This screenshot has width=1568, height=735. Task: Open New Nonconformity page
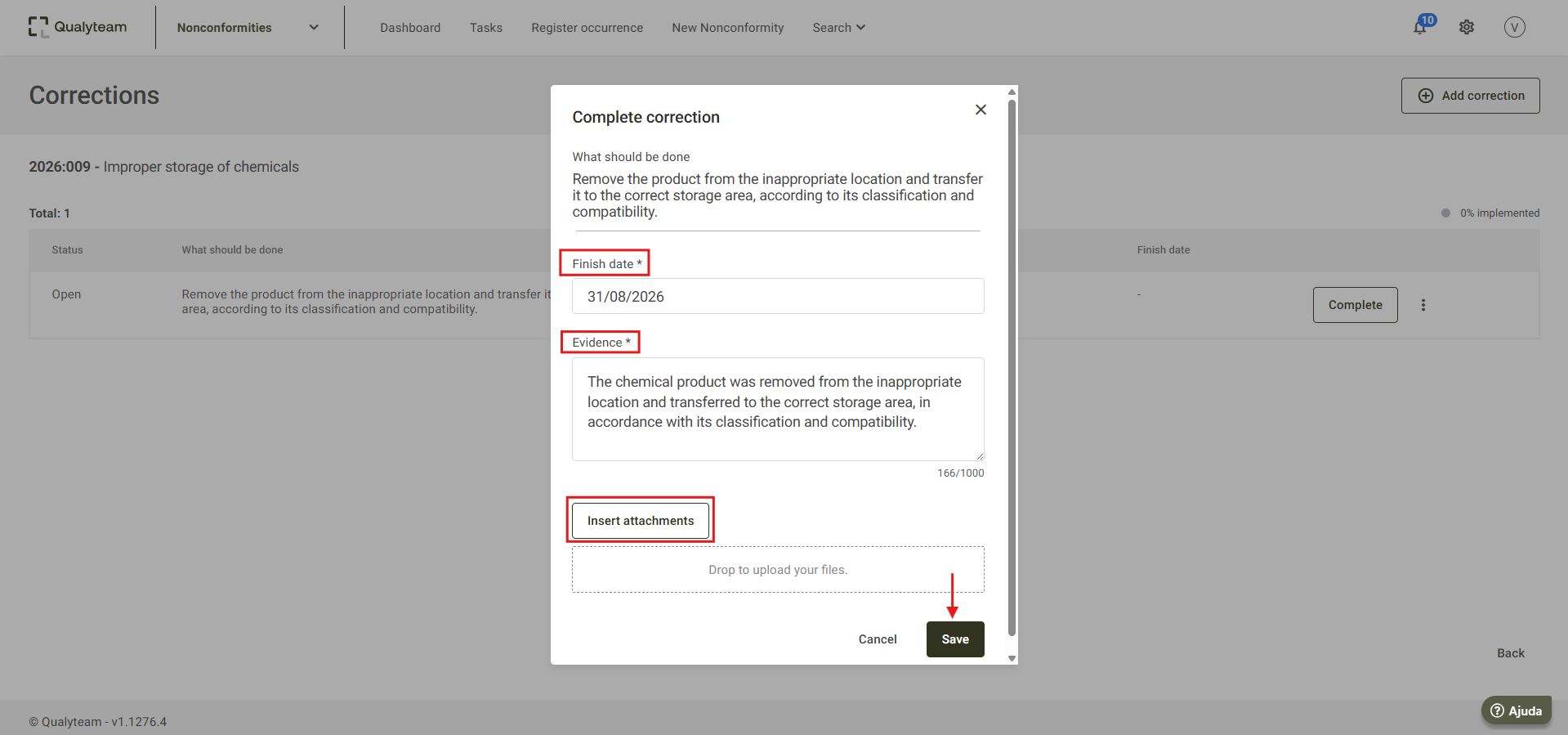pos(728,28)
